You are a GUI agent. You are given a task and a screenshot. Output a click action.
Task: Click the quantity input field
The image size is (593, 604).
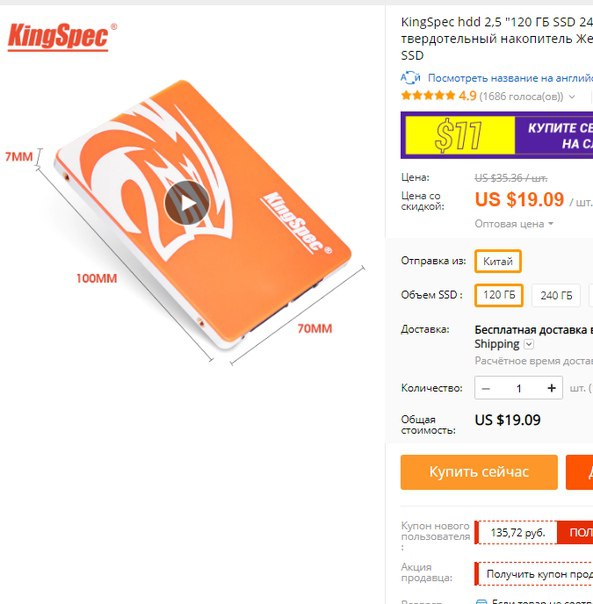click(519, 388)
